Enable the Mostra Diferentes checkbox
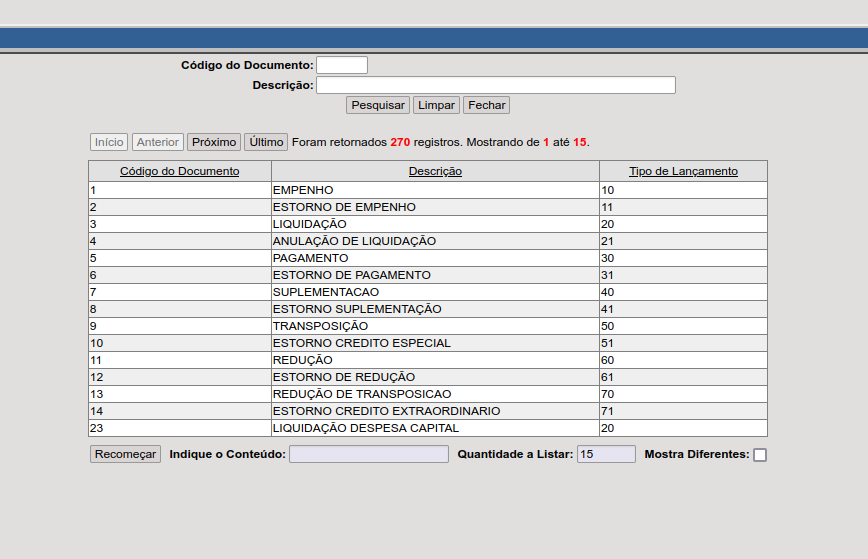Image resolution: width=868 pixels, height=559 pixels. tap(760, 455)
